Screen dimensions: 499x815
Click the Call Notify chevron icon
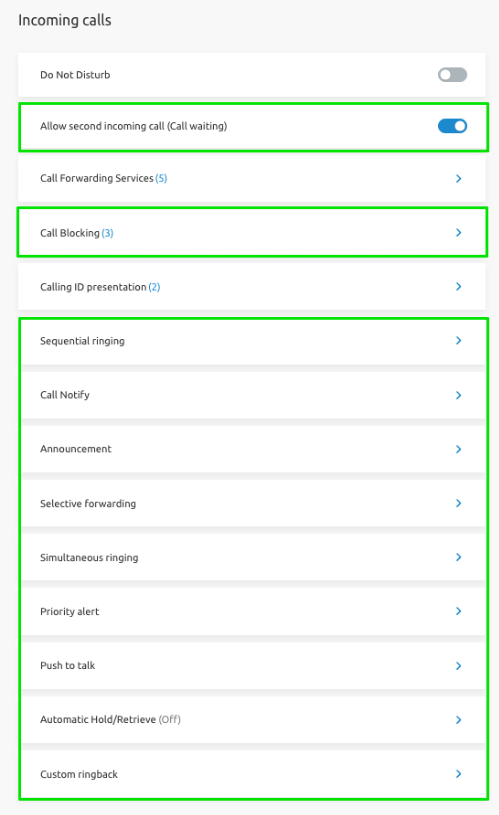[458, 395]
